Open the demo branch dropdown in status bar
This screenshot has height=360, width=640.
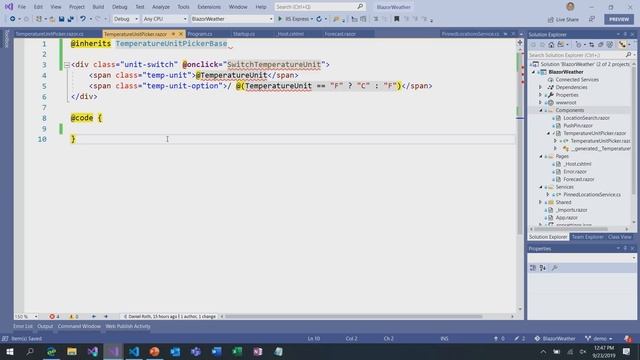[x=599, y=338]
